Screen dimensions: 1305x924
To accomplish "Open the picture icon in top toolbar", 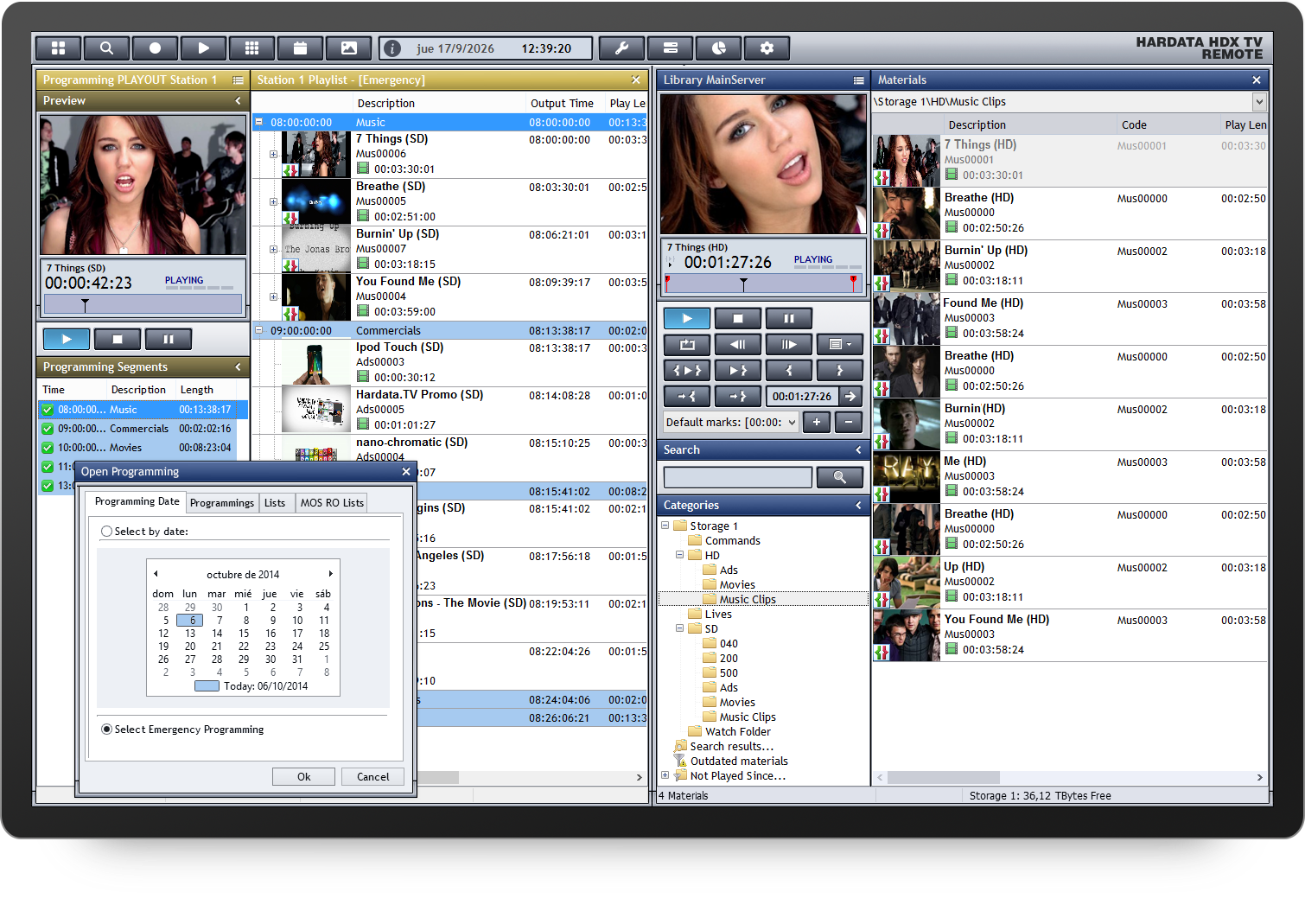I will [x=349, y=48].
